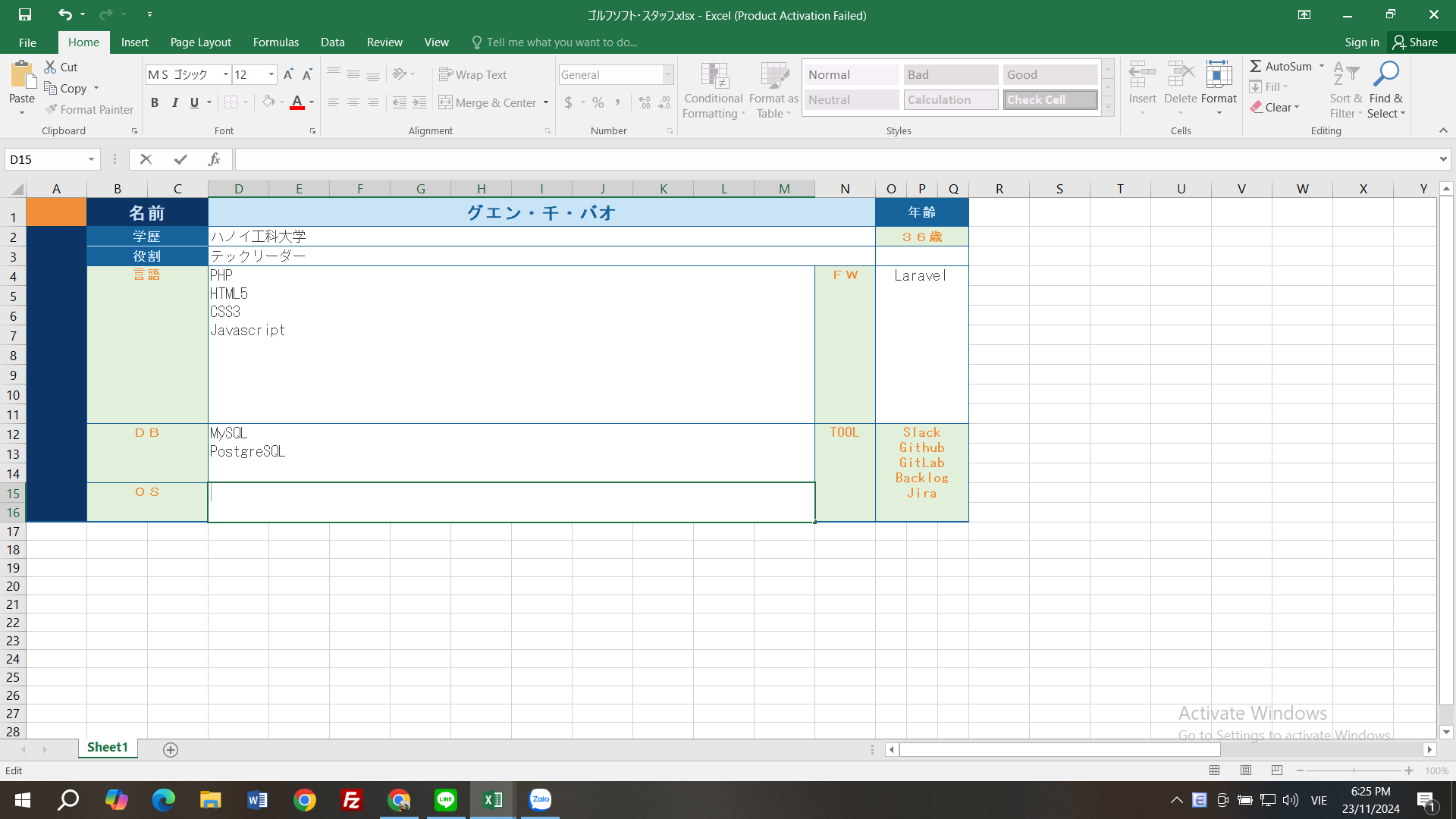
Task: Cancel the cell entry with the X
Action: pyautogui.click(x=146, y=159)
